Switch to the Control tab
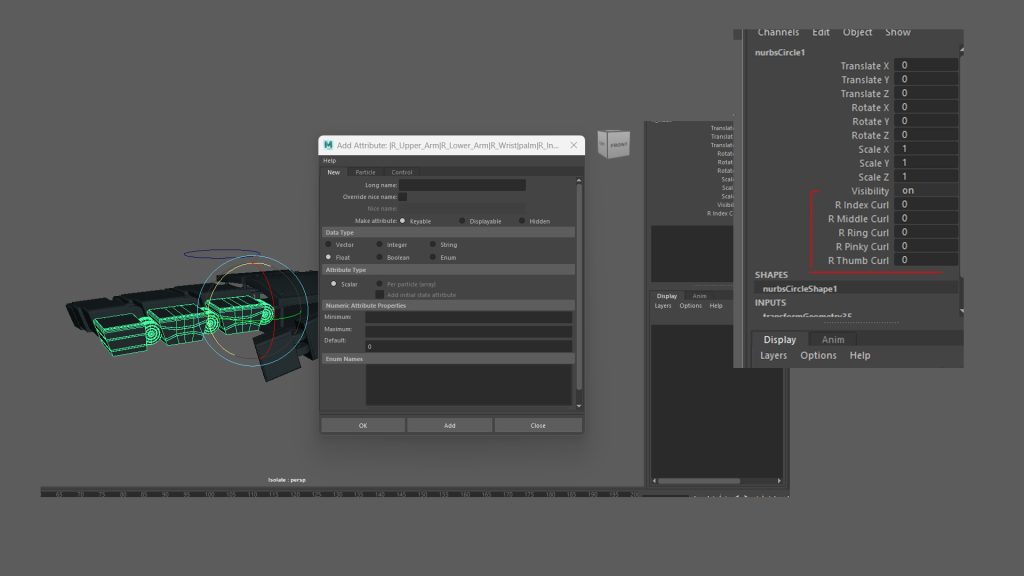This screenshot has width=1024, height=576. point(402,172)
